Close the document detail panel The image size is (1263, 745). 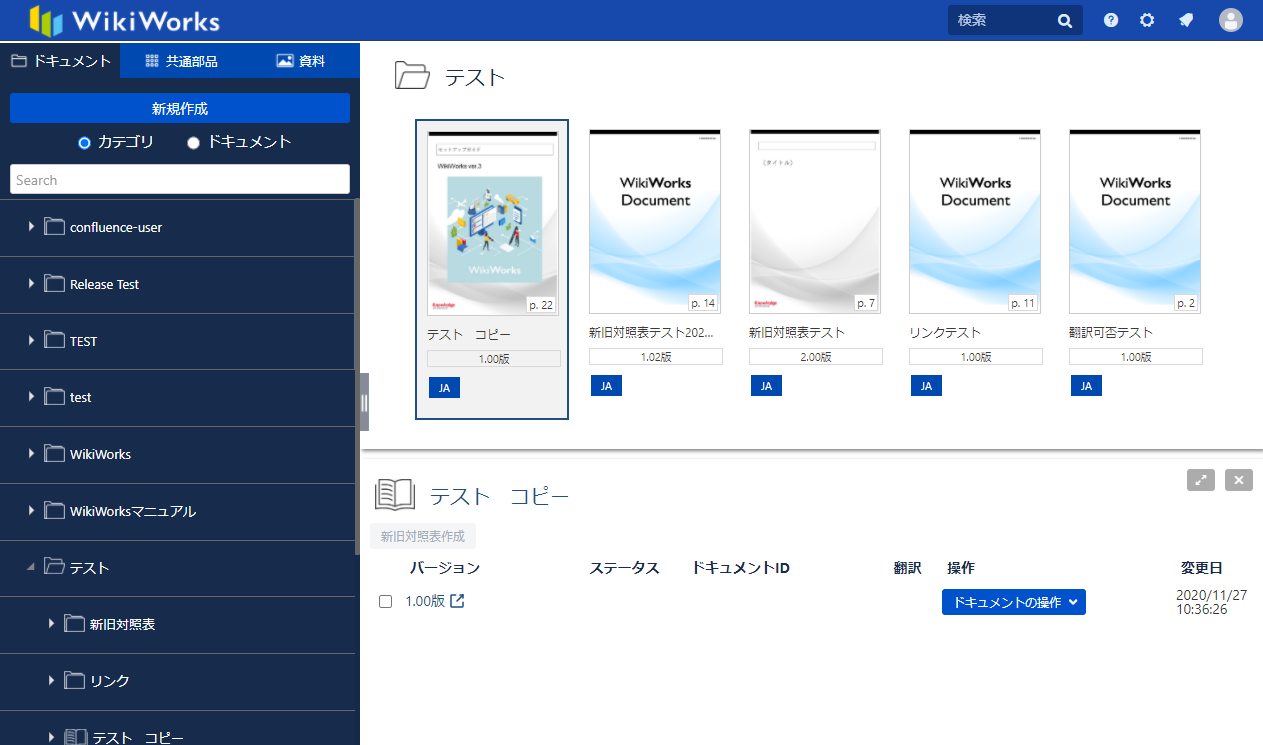[x=1239, y=480]
